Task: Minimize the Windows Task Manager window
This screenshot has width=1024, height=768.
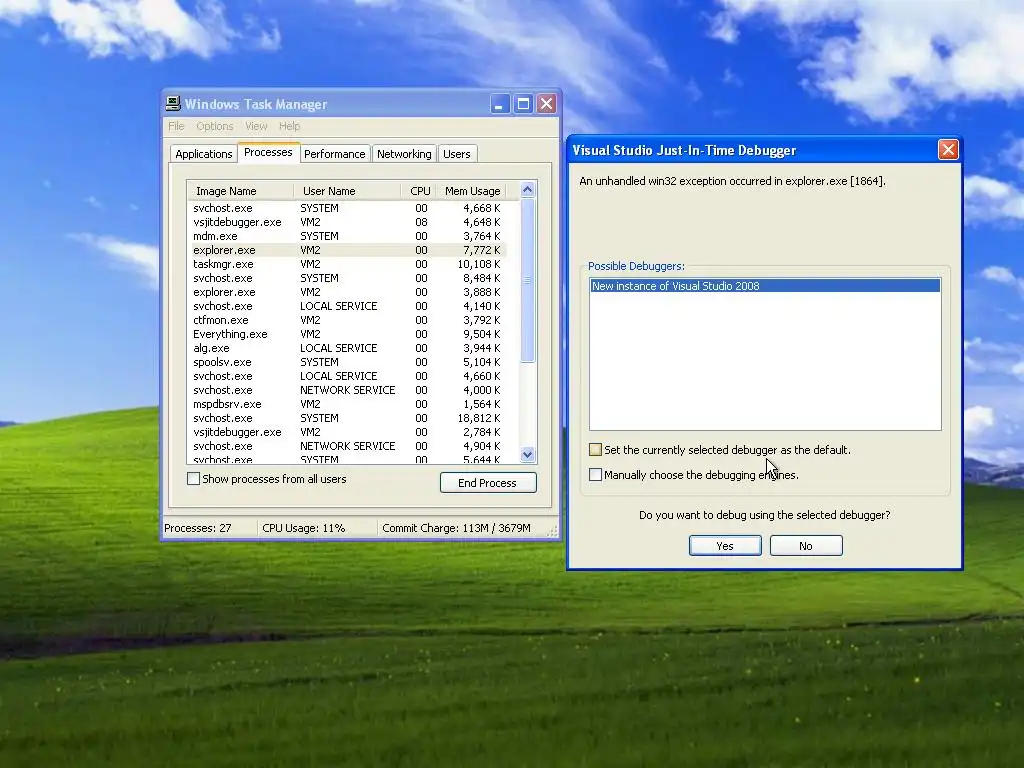Action: (500, 104)
